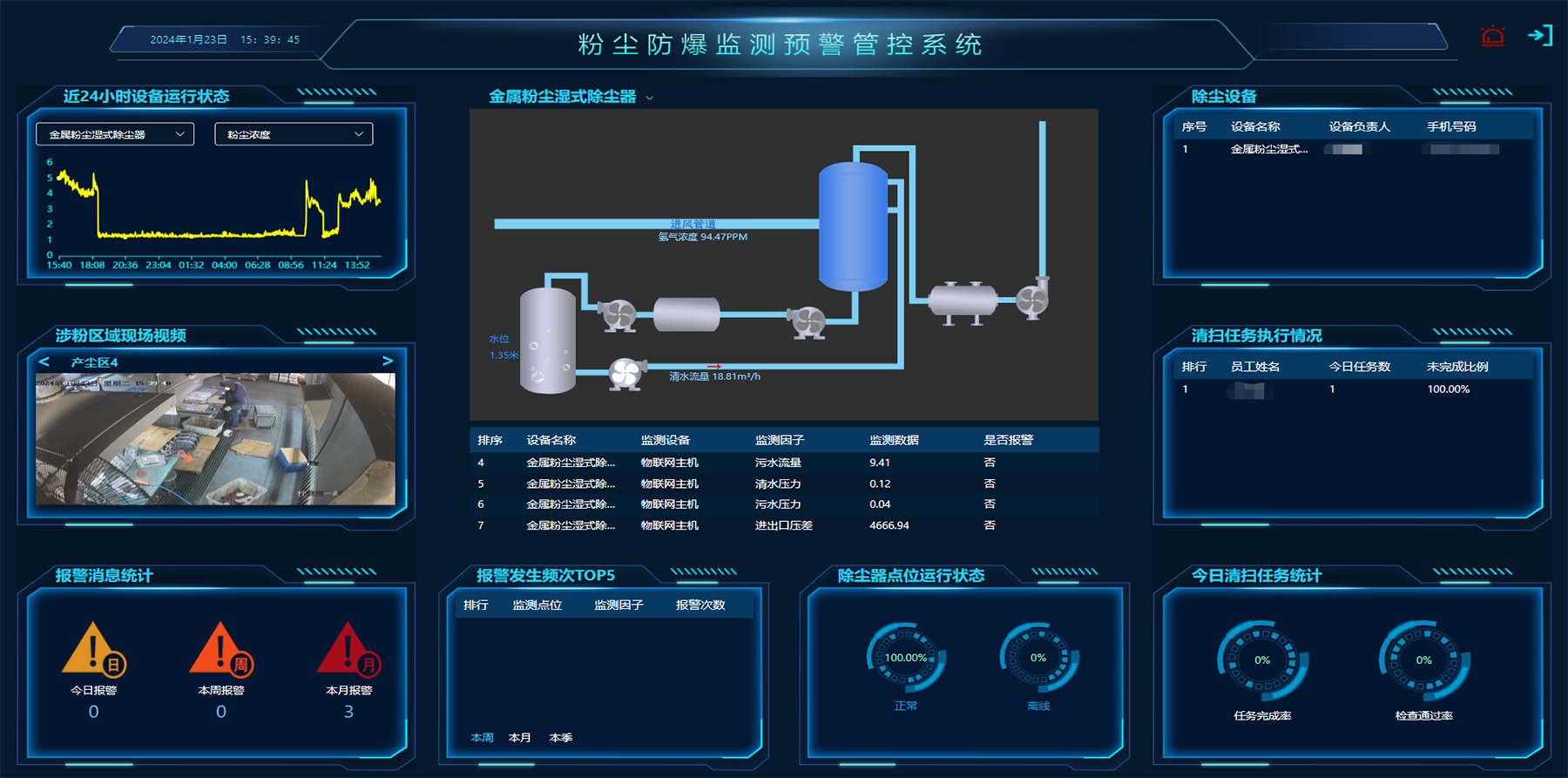This screenshot has height=778, width=1568.
Task: Click the silver water tank in diagram
Action: 547,342
